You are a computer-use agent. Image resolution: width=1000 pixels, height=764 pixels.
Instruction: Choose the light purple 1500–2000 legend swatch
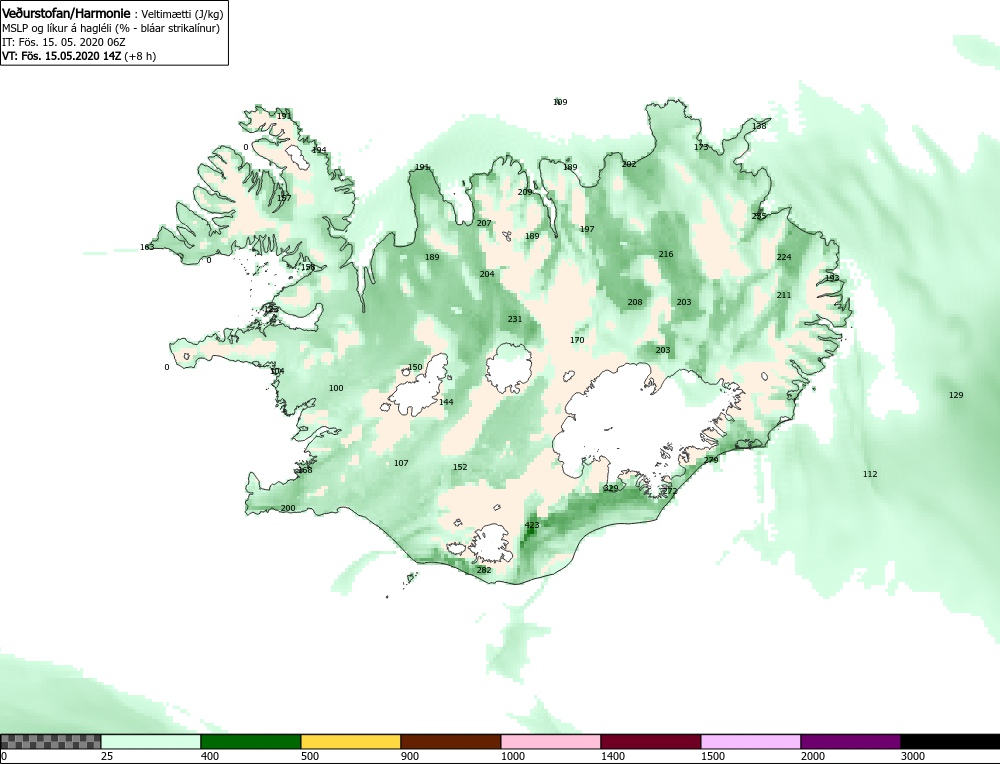751,741
